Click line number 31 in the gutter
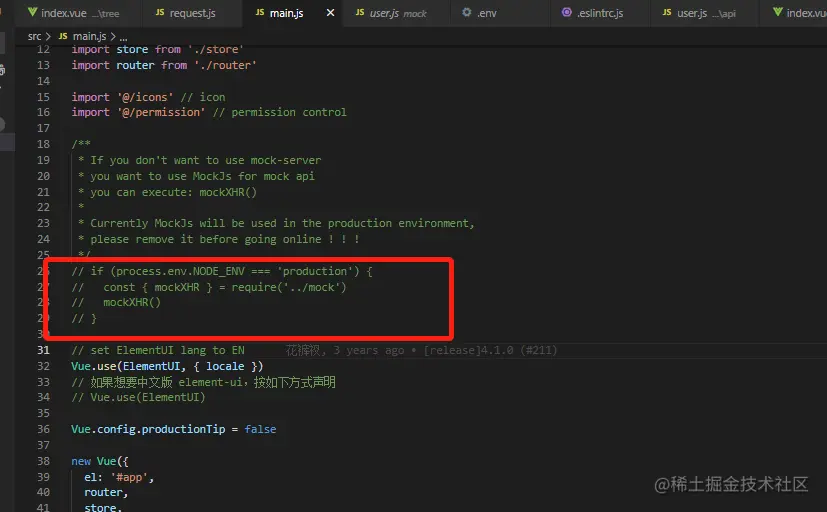This screenshot has width=827, height=512. tap(43, 350)
